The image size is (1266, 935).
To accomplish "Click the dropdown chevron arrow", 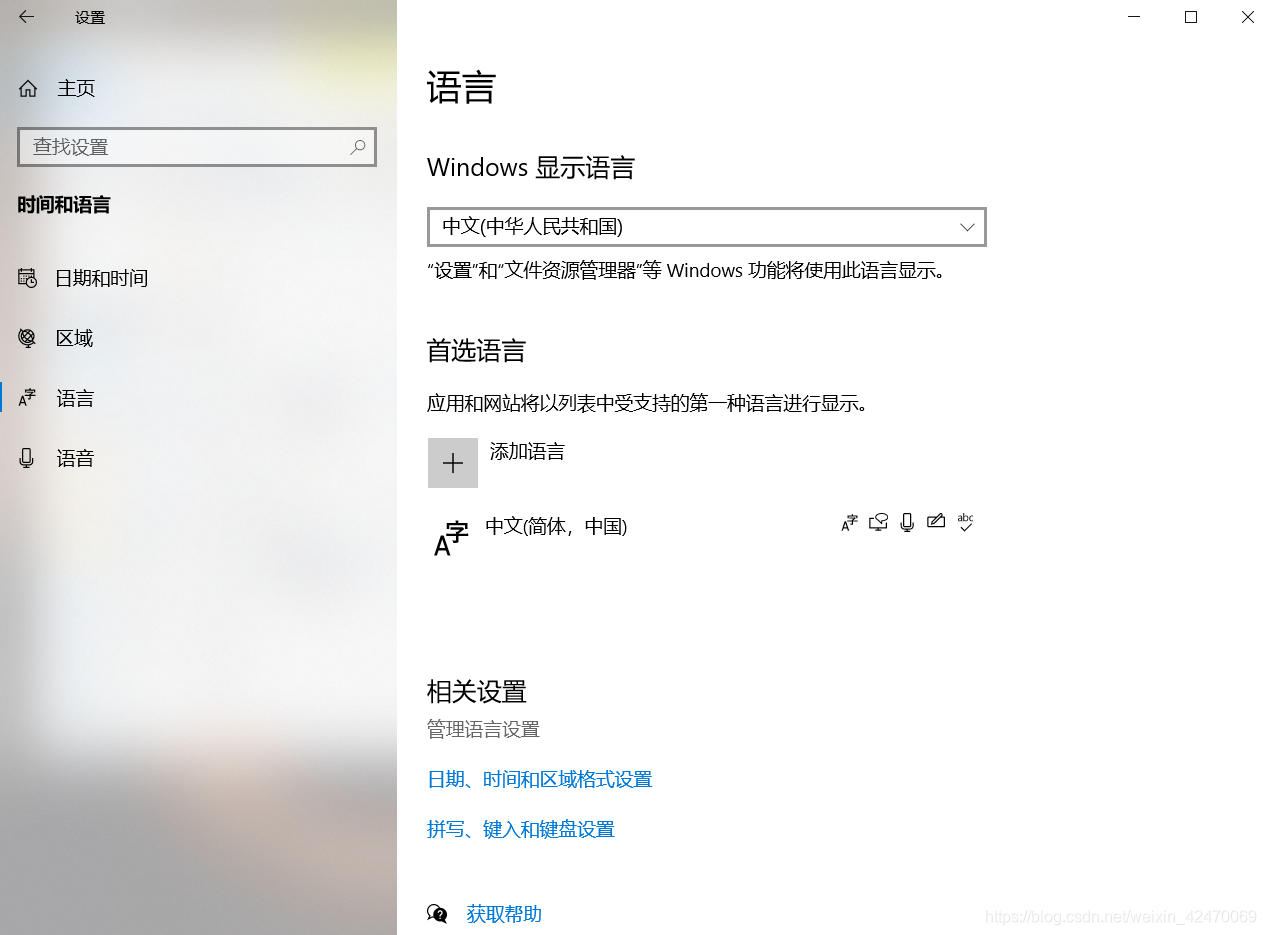I will 967,227.
